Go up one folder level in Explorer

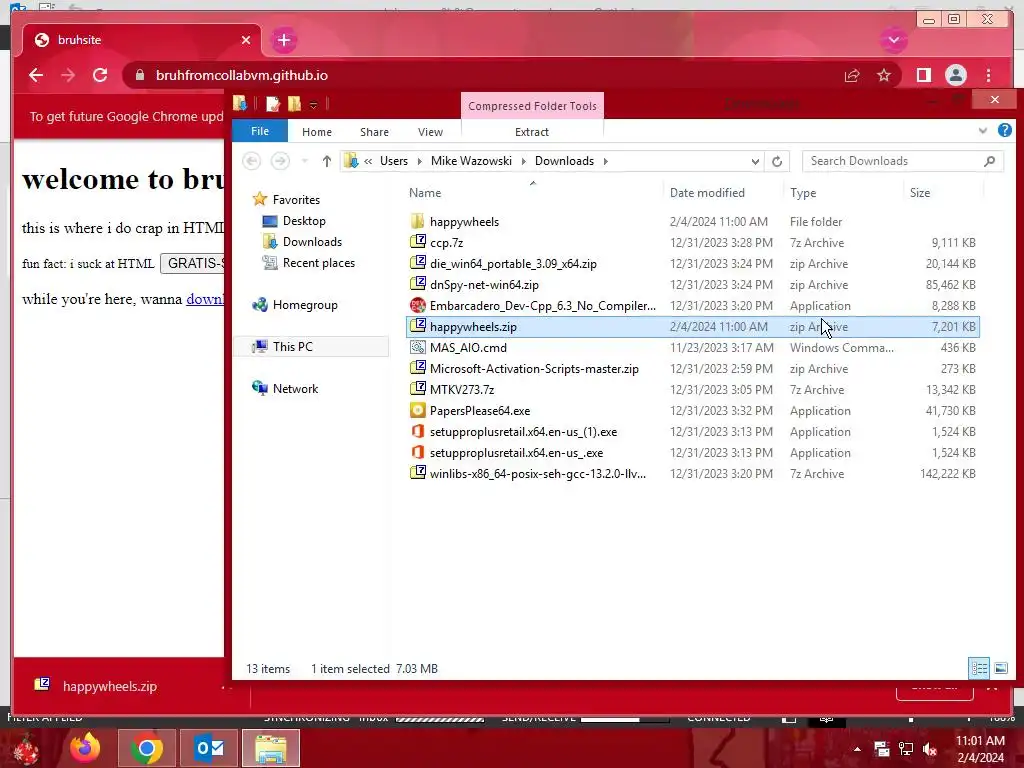pyautogui.click(x=327, y=161)
